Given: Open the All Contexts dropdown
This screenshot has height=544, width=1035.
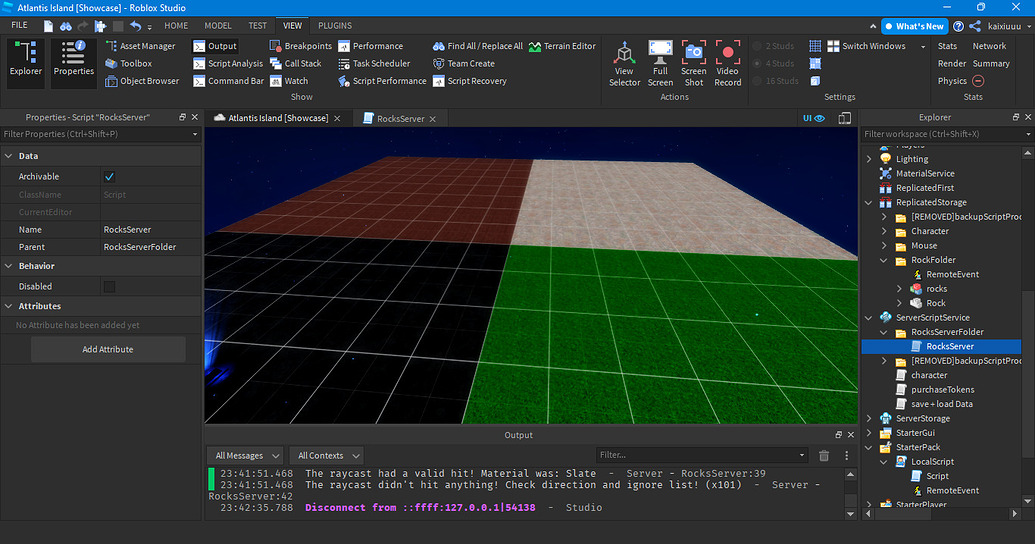Looking at the screenshot, I should [327, 456].
